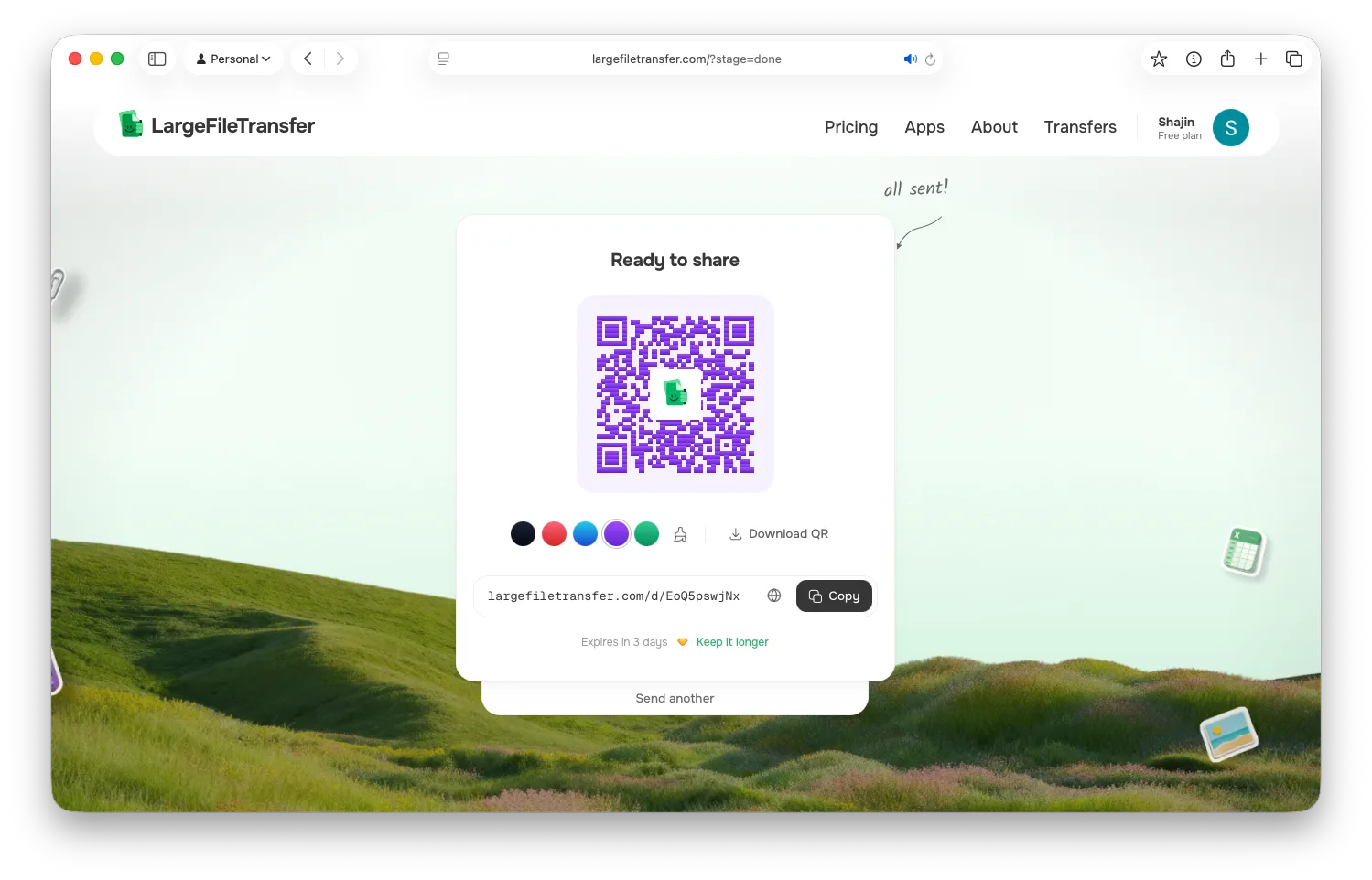
Task: Open the Apps menu item
Action: click(x=924, y=127)
